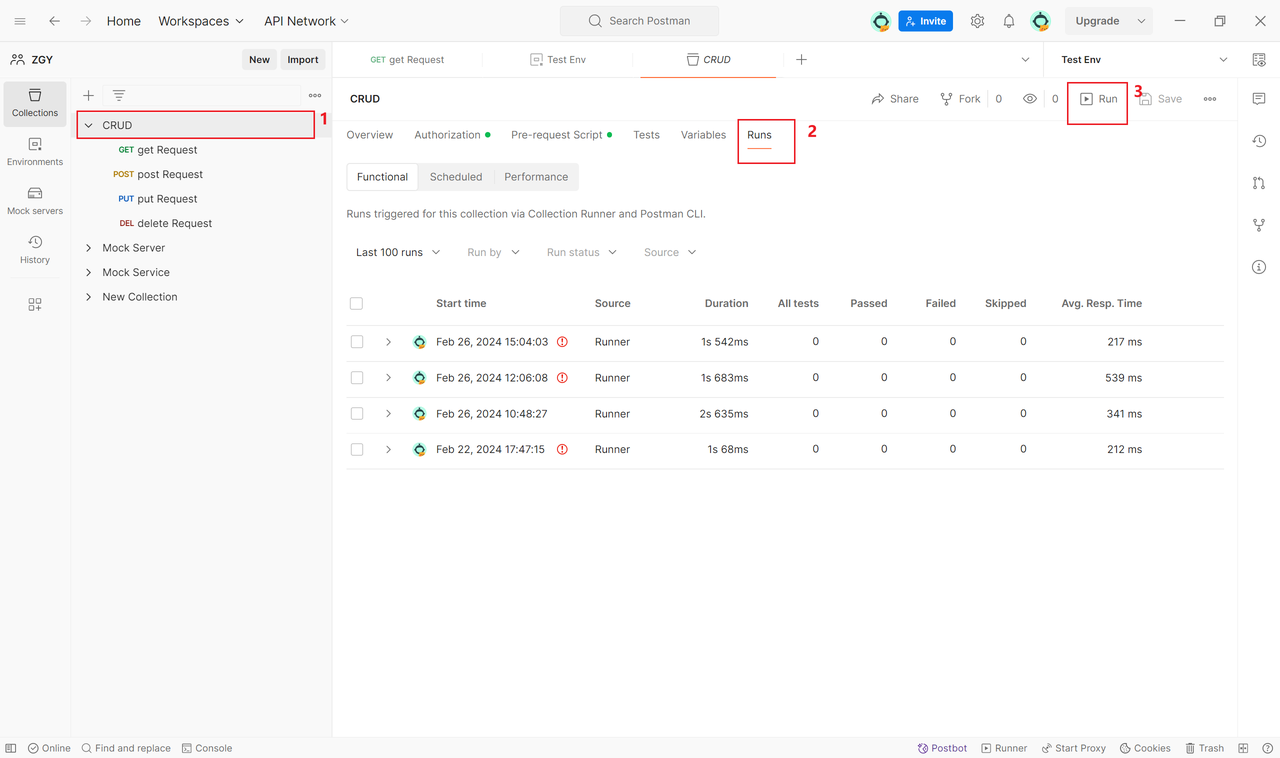The height and width of the screenshot is (758, 1280).
Task: Expand the Mock Server collection
Action: coord(88,248)
